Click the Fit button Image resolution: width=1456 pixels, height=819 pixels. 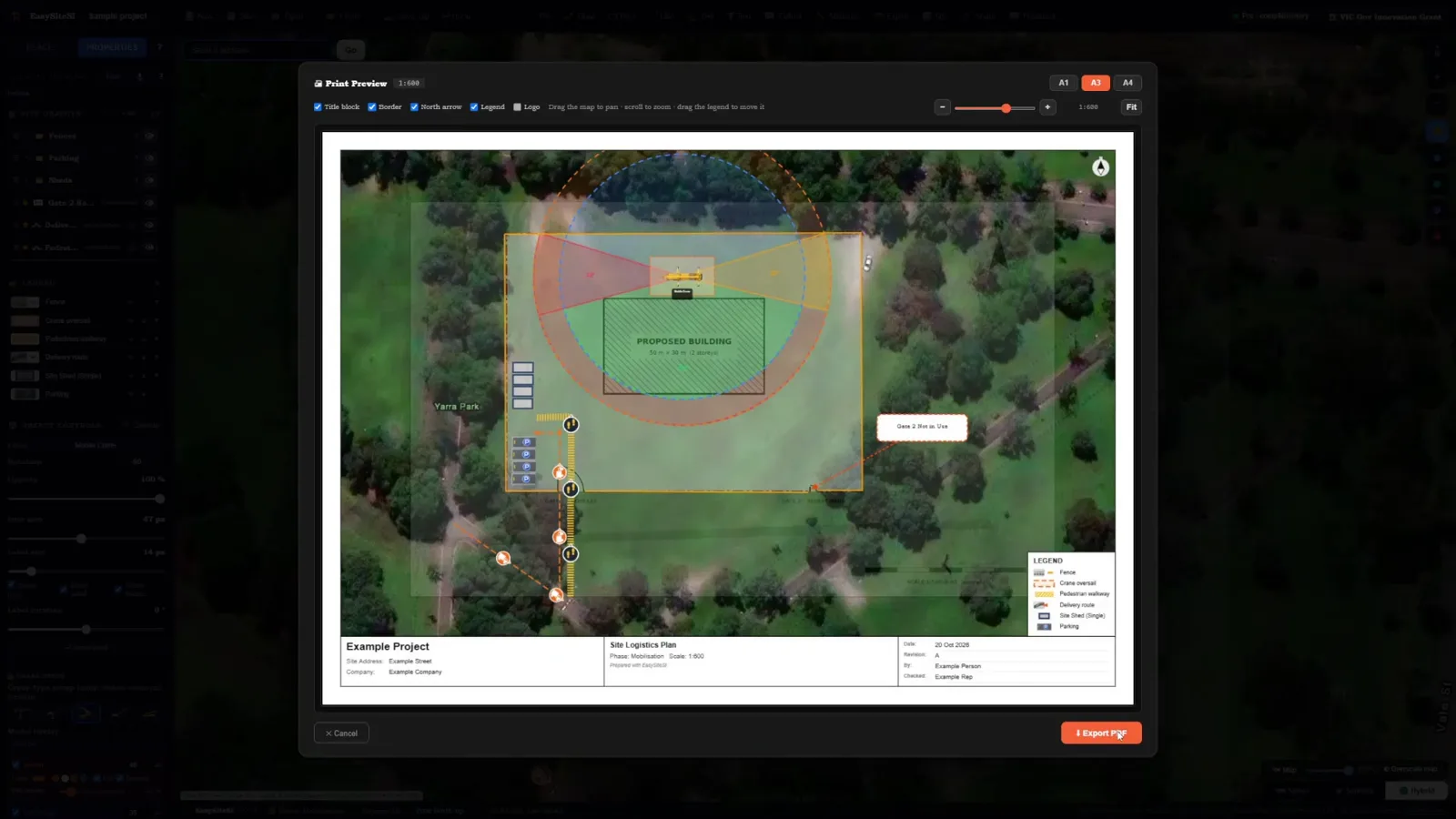[x=1131, y=107]
